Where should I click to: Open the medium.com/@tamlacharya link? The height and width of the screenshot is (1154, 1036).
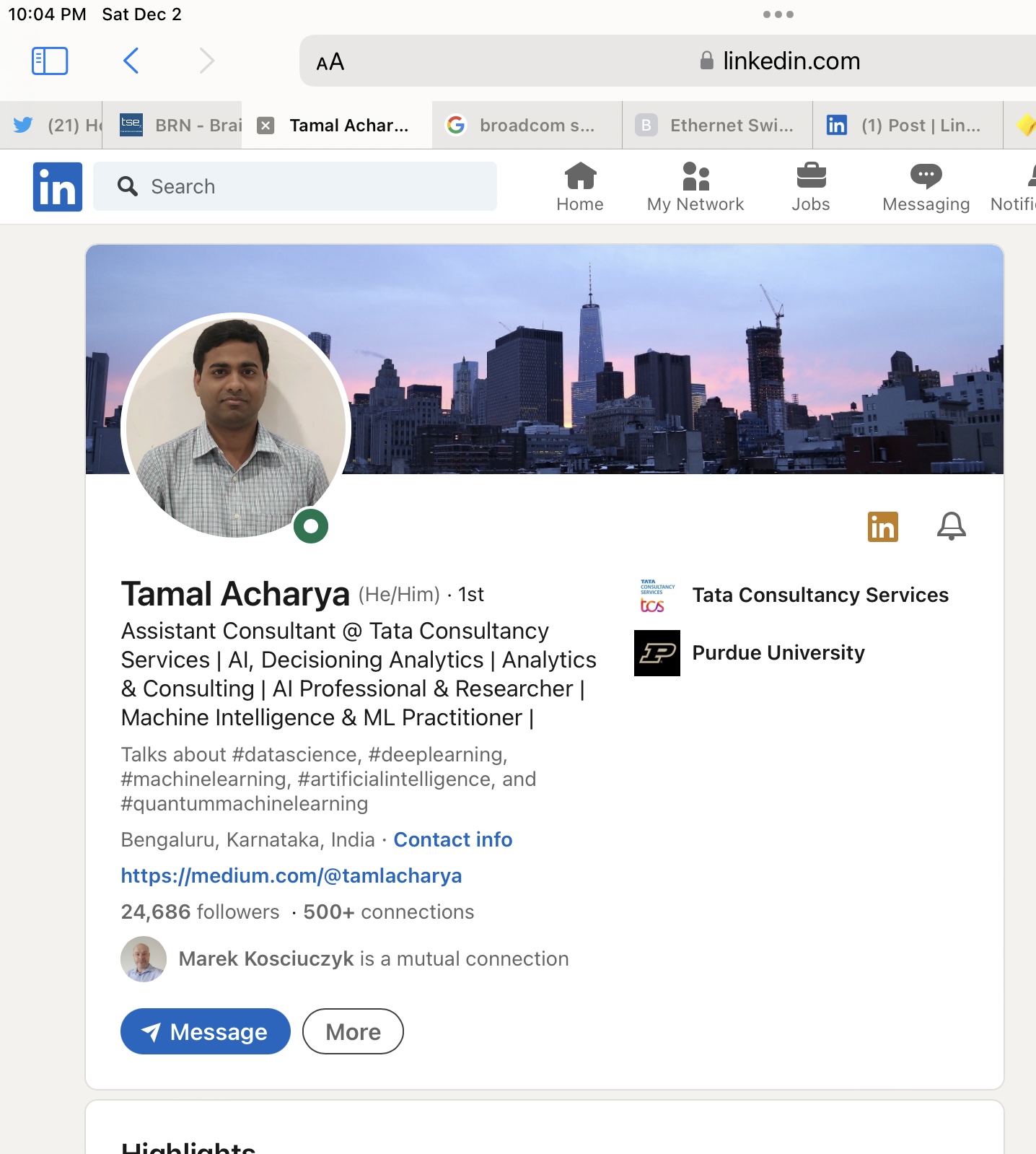click(291, 875)
